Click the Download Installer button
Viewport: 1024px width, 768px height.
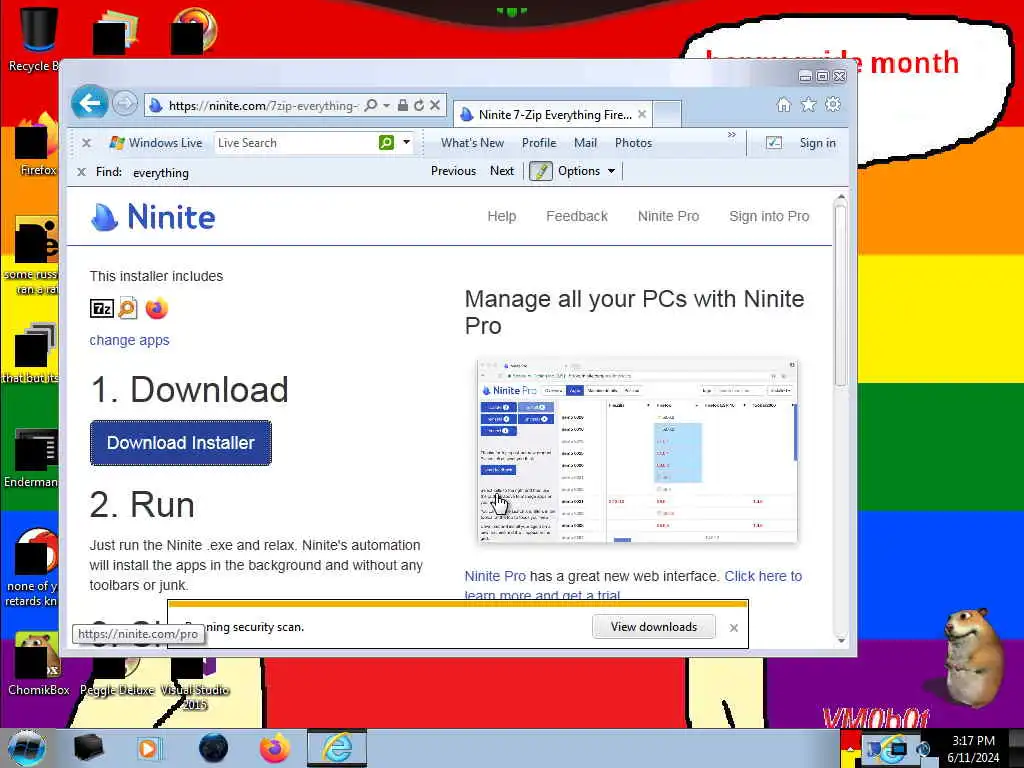tap(181, 443)
